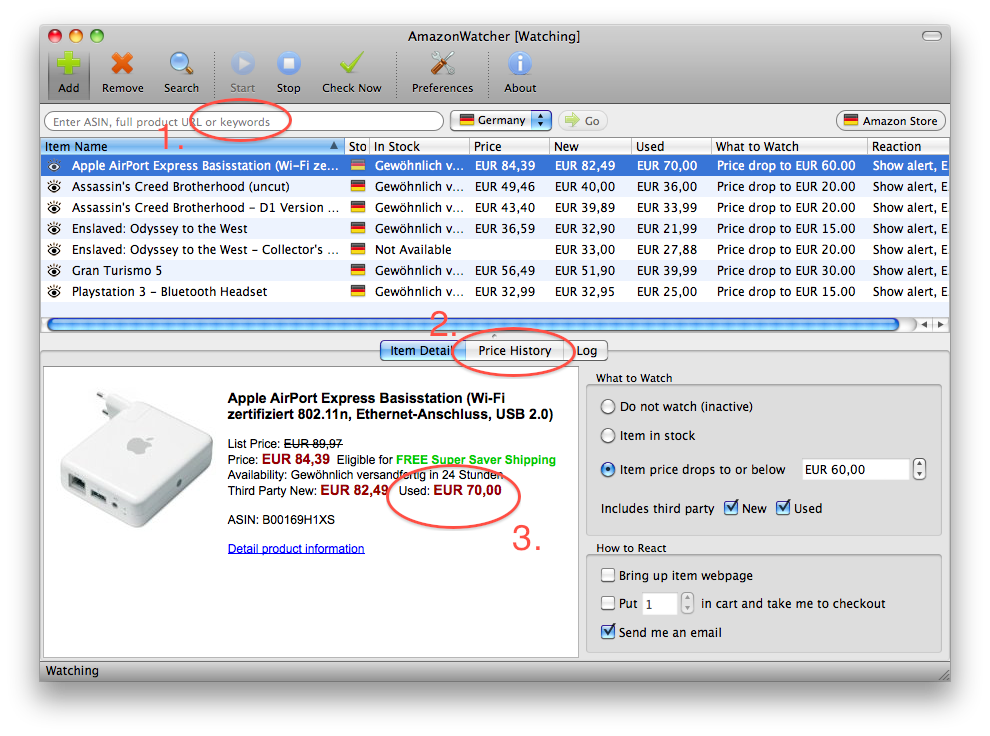The image size is (990, 736).
Task: Click the scrollbar right arrow
Action: click(x=940, y=324)
